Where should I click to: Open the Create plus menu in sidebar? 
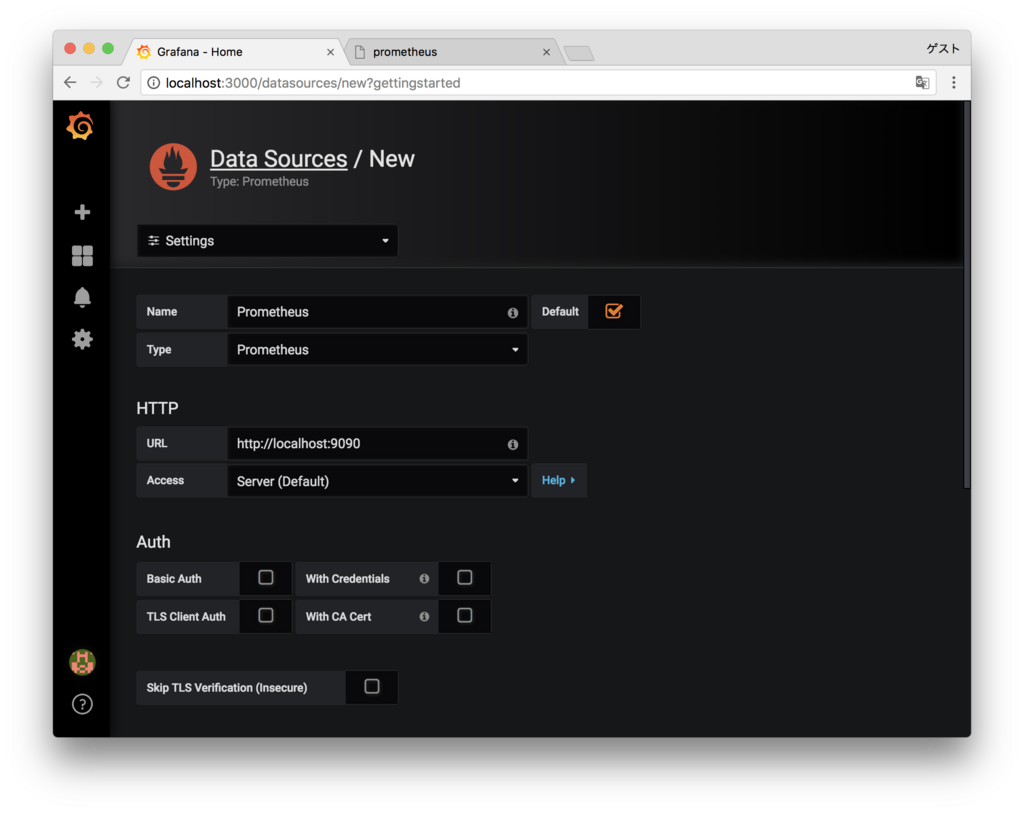click(x=82, y=212)
